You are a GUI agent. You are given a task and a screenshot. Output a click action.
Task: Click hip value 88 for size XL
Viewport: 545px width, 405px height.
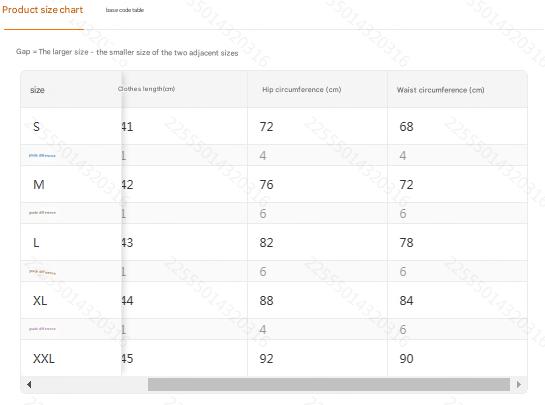click(267, 301)
